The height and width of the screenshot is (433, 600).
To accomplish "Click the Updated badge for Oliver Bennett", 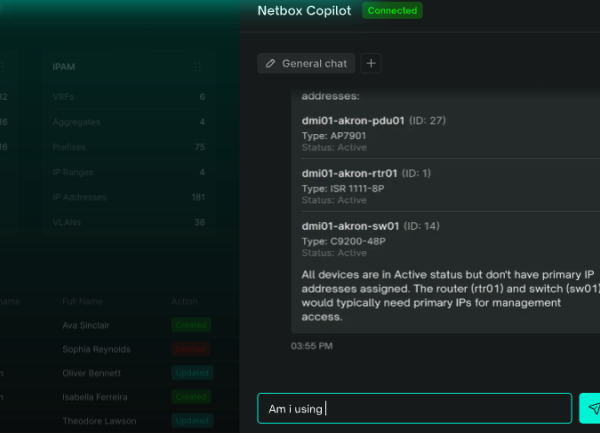I will (x=192, y=373).
